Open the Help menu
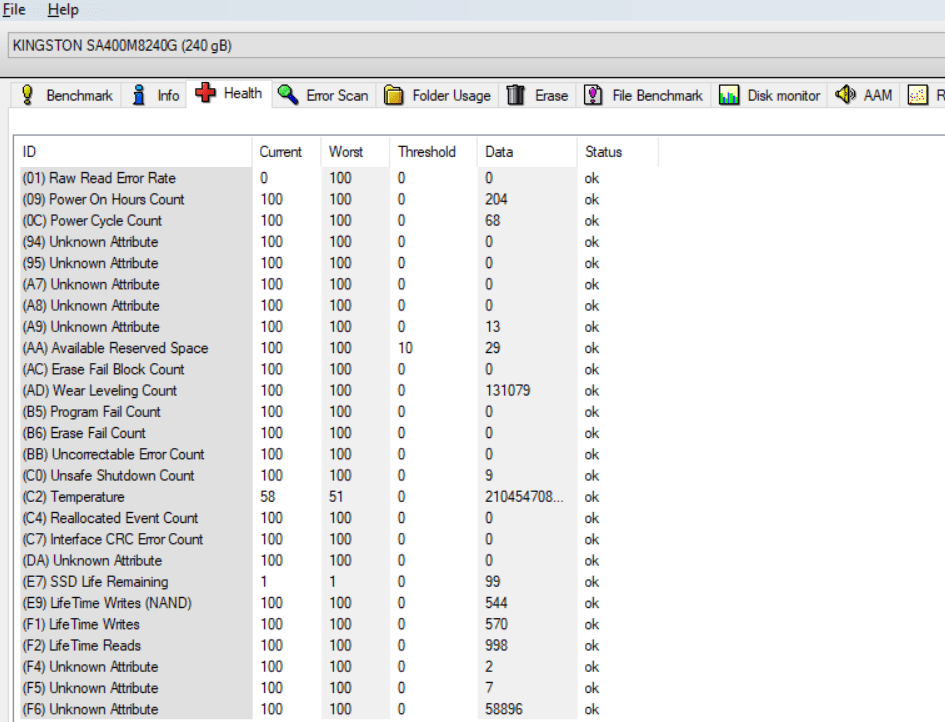 pos(63,10)
